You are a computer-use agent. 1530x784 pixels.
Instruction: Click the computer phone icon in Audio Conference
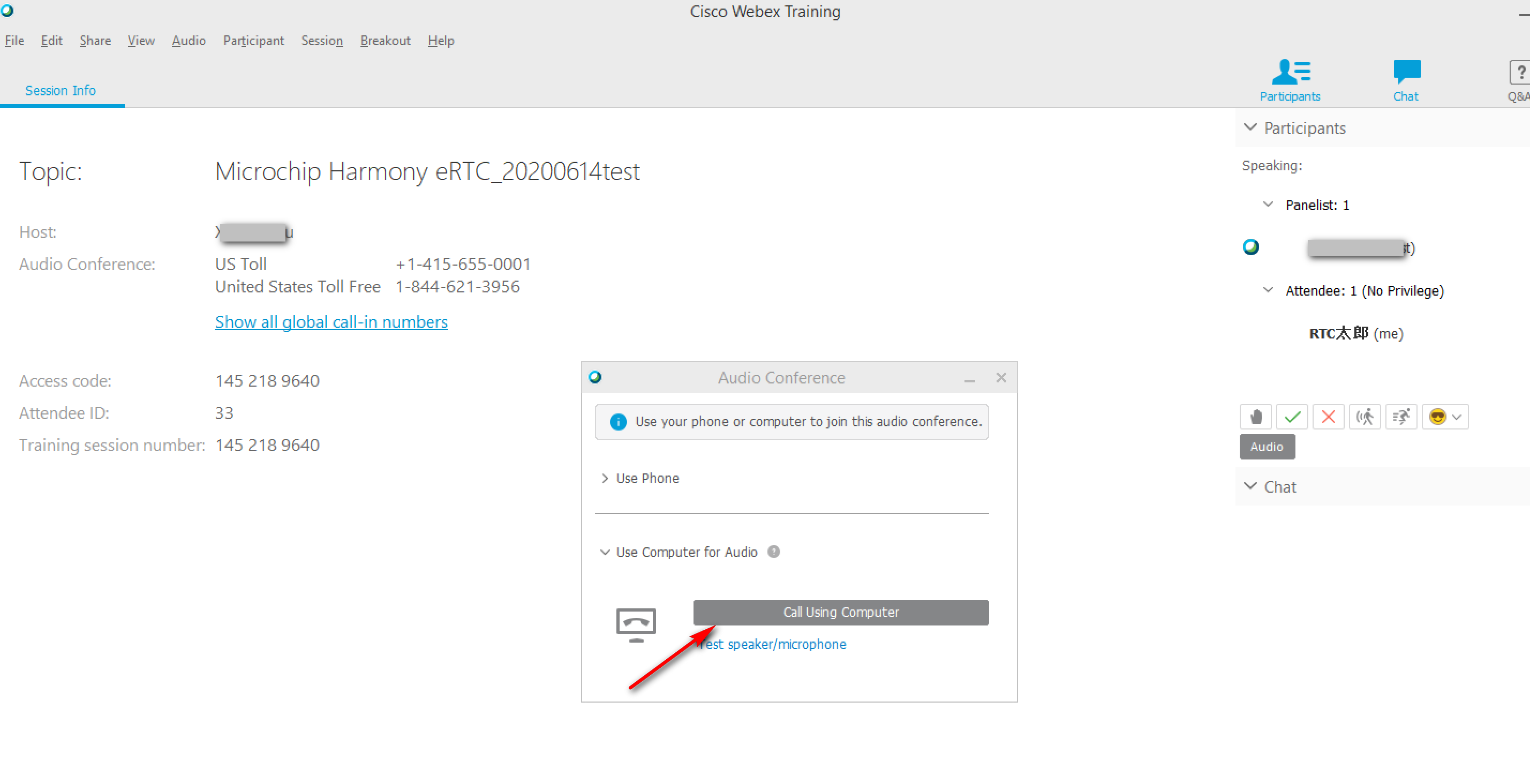(636, 624)
